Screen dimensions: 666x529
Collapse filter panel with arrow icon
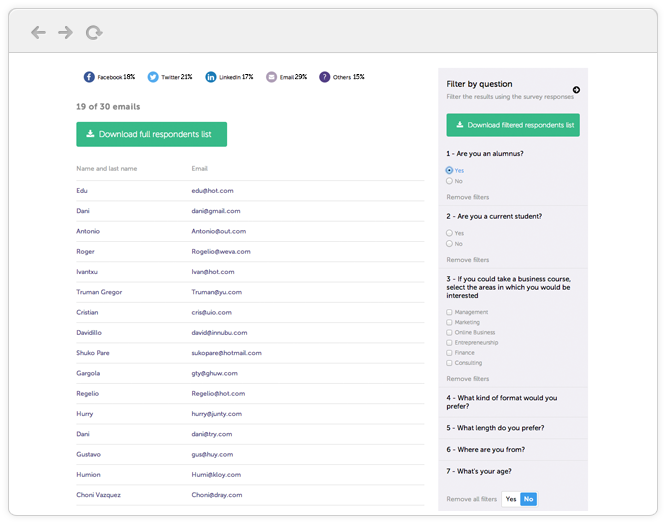click(x=576, y=90)
